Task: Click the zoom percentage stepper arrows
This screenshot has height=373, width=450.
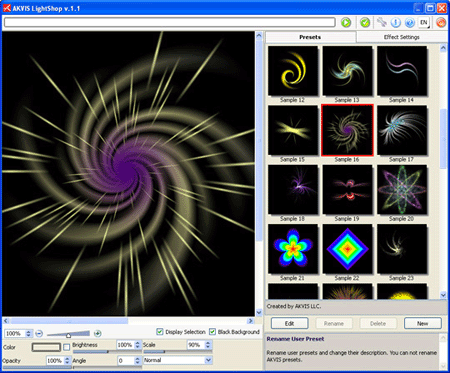Action: click(28, 333)
